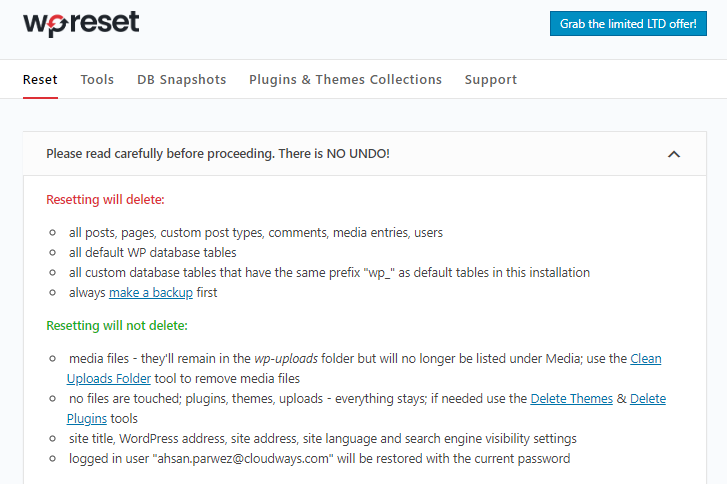Click the logged in user email text
This screenshot has width=727, height=484.
tap(243, 459)
